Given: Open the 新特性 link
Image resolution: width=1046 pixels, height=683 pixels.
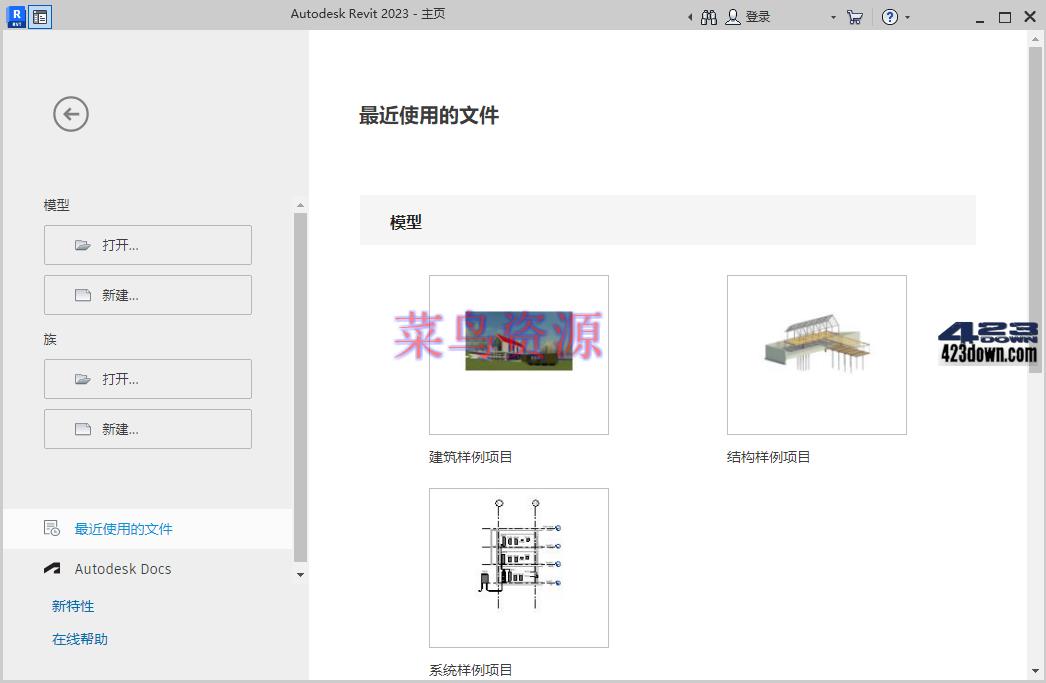Looking at the screenshot, I should (72, 606).
